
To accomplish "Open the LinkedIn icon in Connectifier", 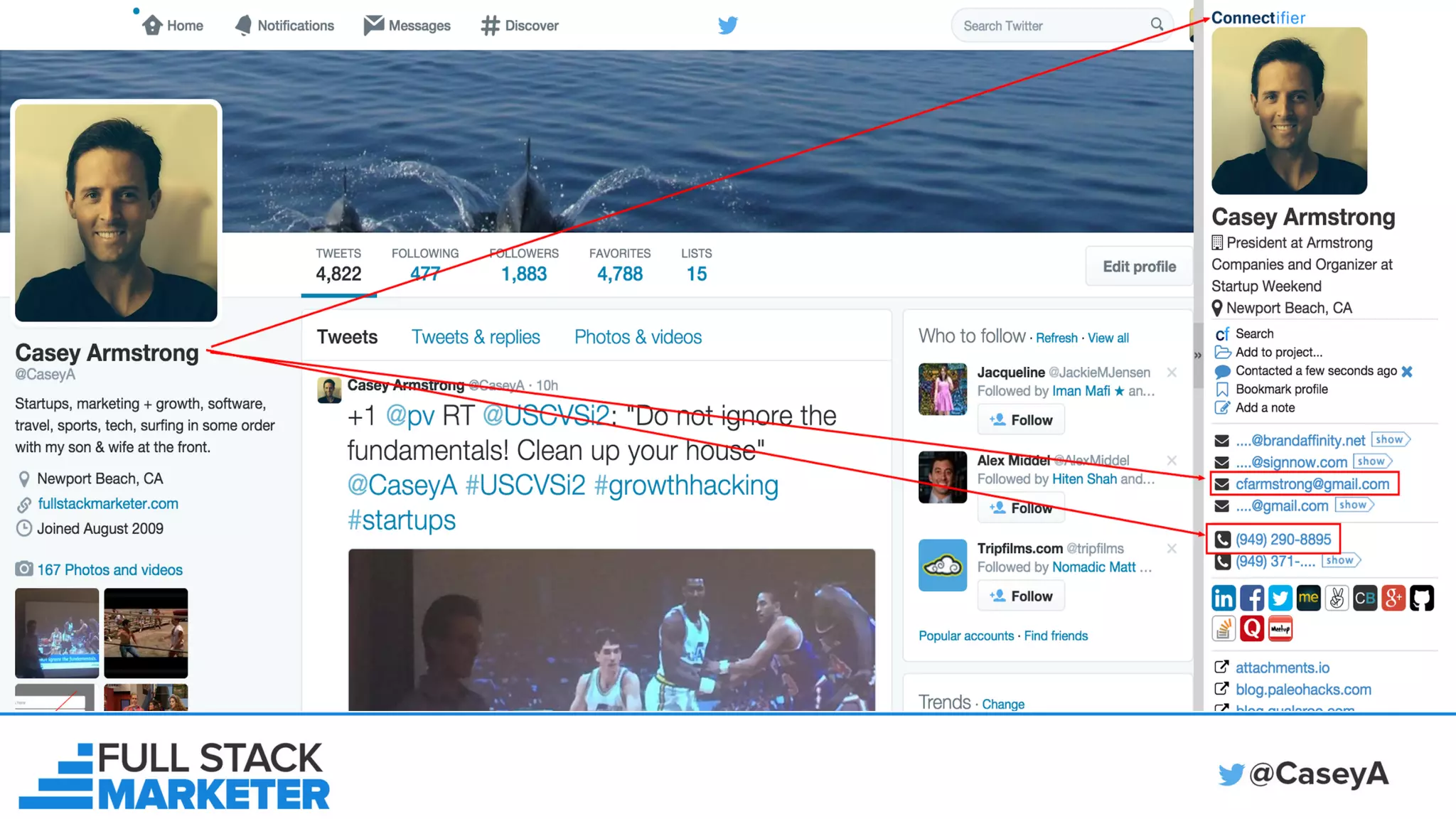I will pos(1224,598).
